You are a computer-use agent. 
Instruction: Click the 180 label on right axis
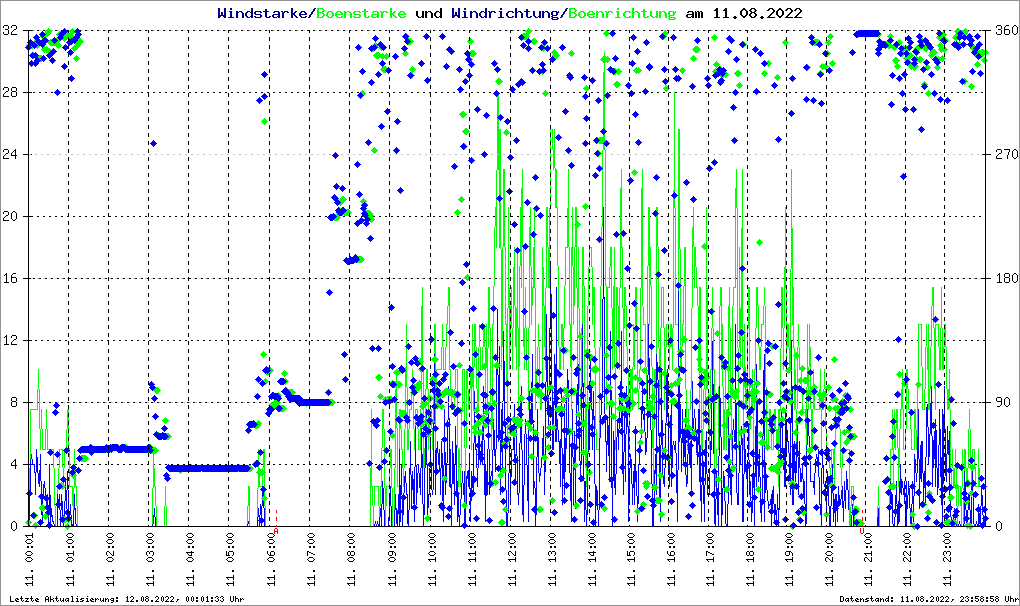pos(1004,278)
